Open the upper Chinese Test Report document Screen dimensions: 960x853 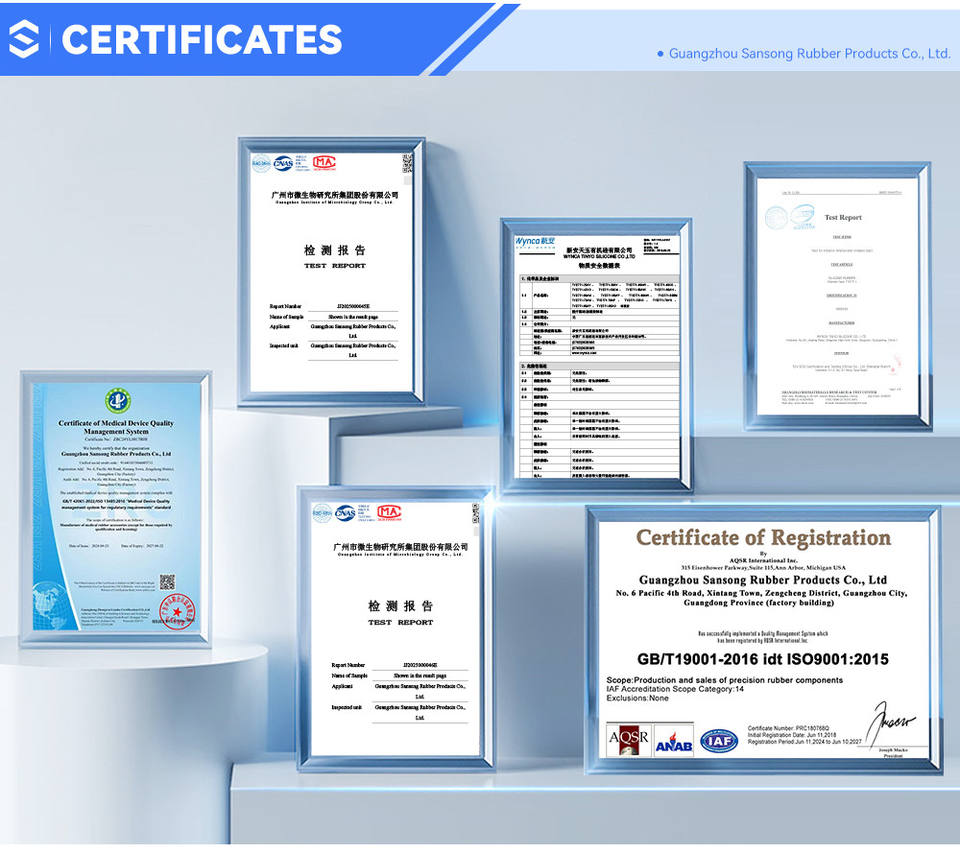click(x=331, y=271)
